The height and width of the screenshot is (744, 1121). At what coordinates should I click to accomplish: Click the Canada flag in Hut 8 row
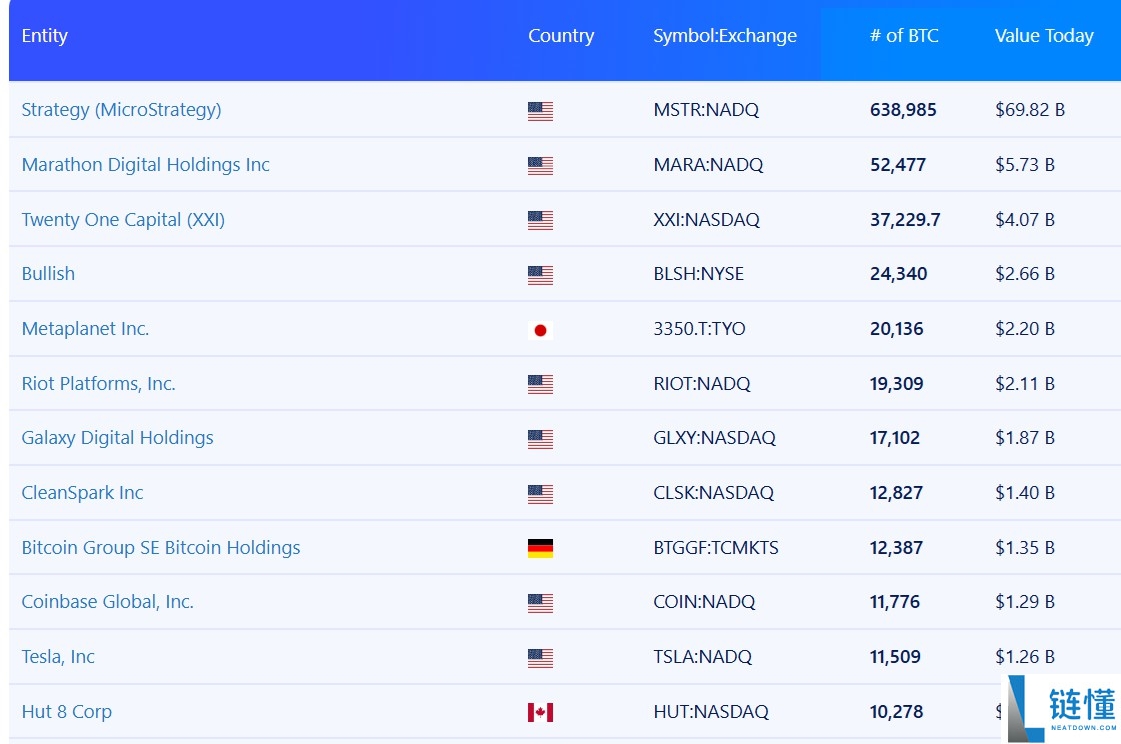(x=540, y=713)
